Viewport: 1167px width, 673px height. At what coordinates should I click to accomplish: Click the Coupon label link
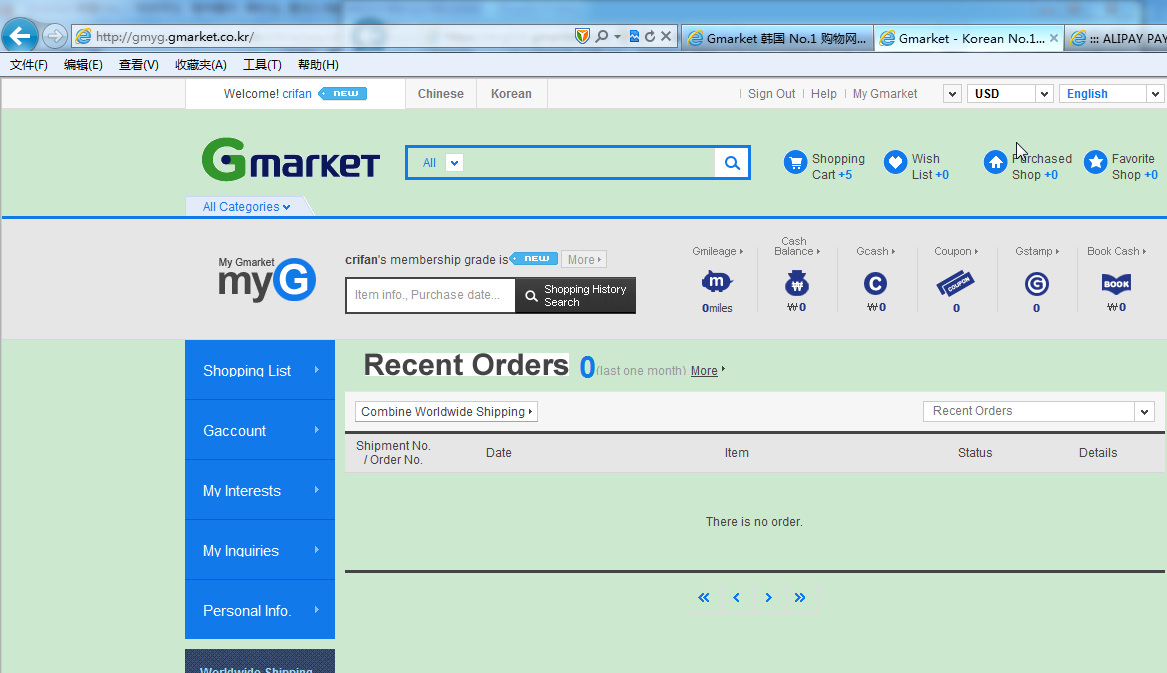[956, 252]
